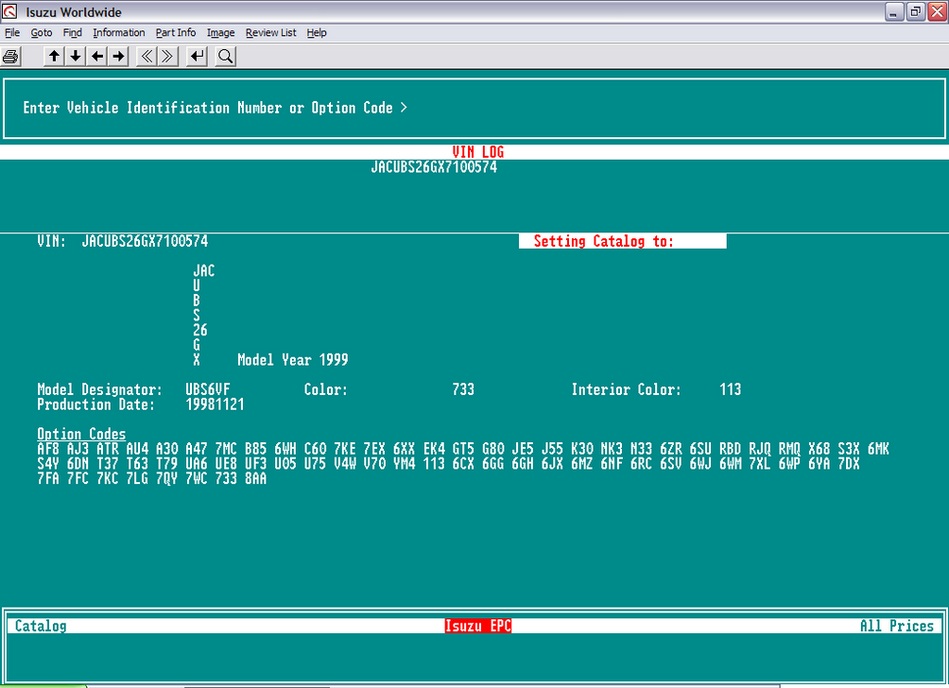The image size is (949, 688).
Task: Click the Interior Color value 113
Action: click(x=730, y=390)
